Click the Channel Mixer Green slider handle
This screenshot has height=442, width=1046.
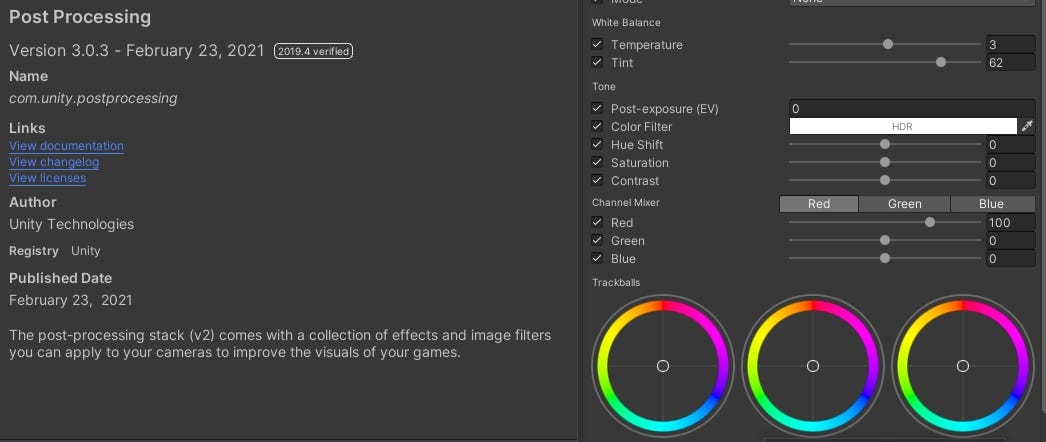click(885, 240)
